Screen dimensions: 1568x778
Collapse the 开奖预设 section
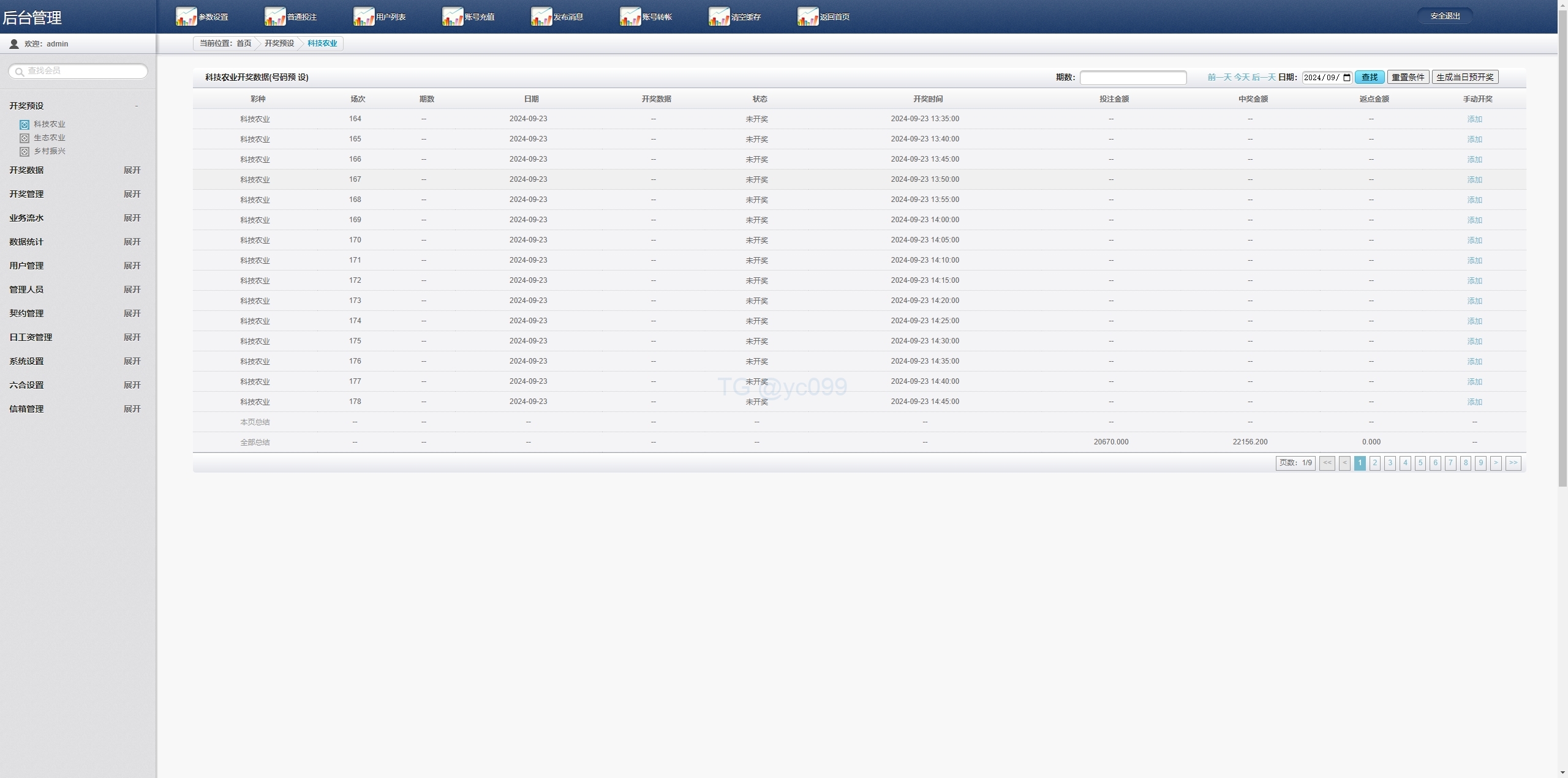pyautogui.click(x=136, y=106)
